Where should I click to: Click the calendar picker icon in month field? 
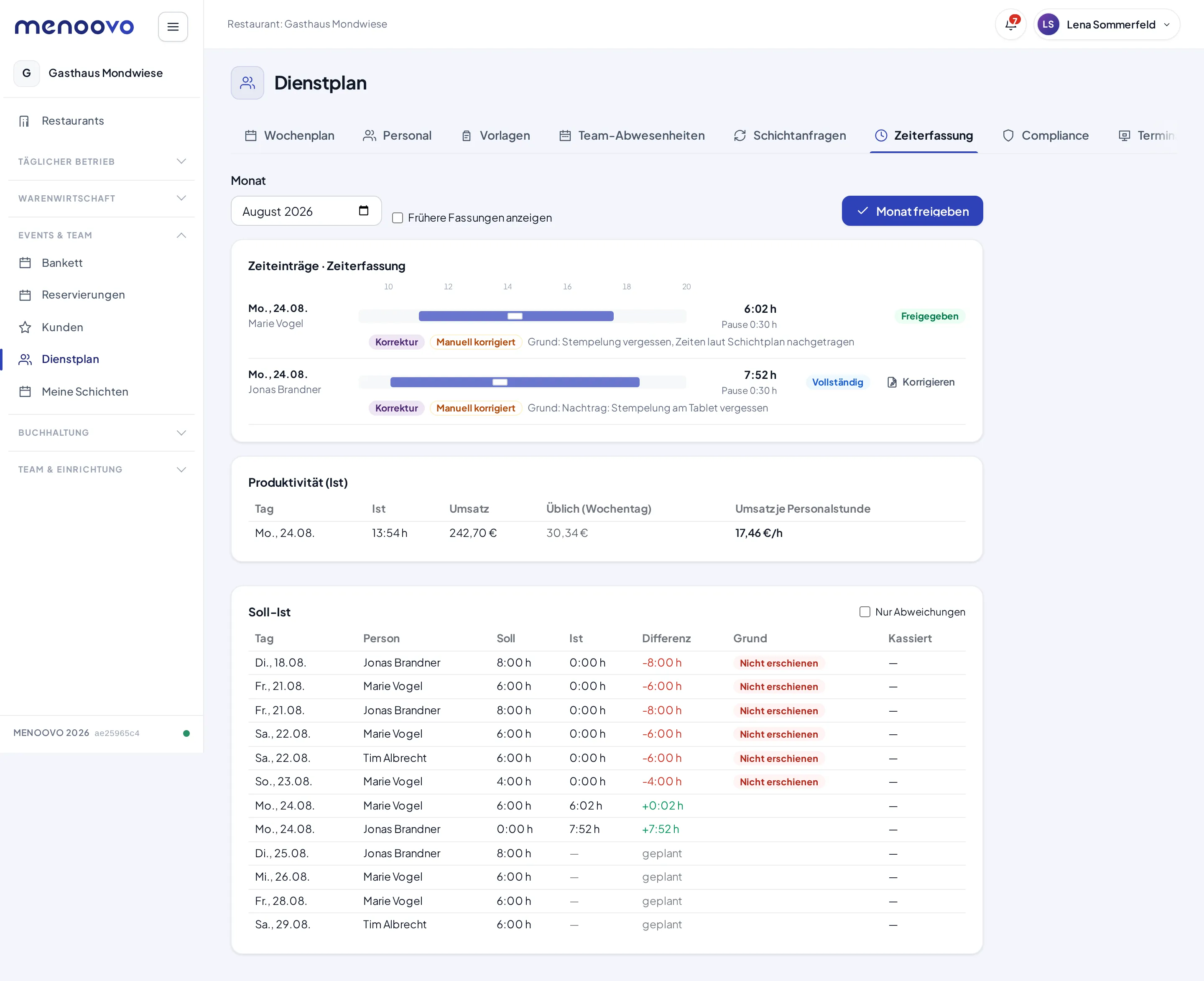click(364, 210)
